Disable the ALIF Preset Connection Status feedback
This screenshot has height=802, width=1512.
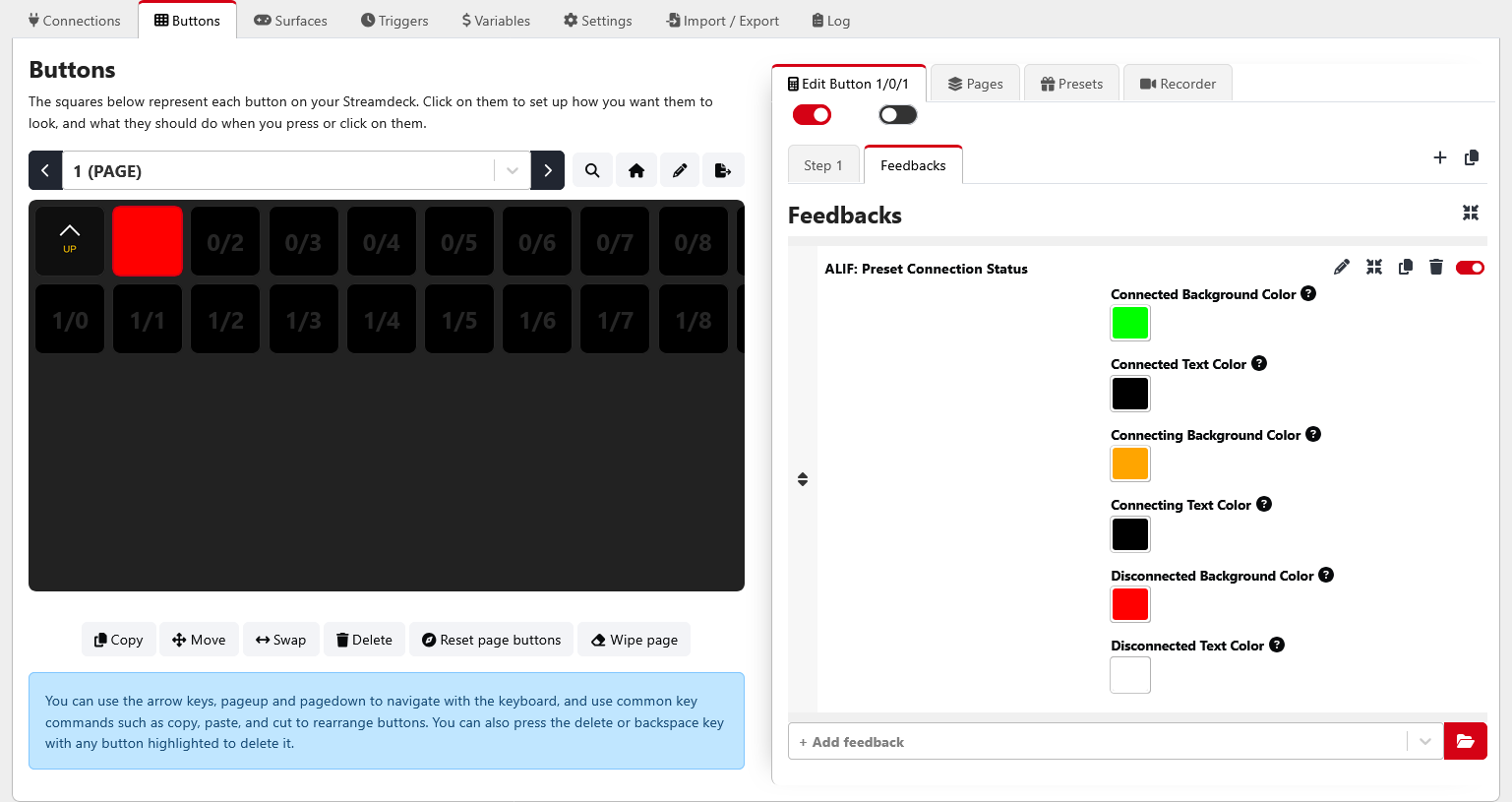pyautogui.click(x=1470, y=268)
